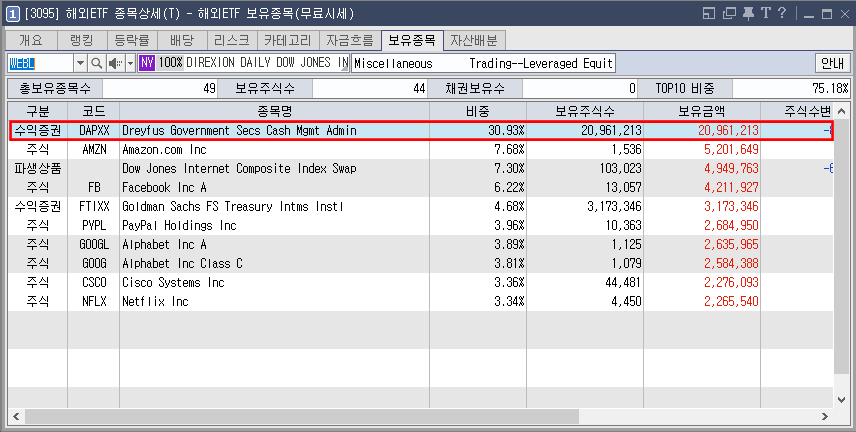Switch to the 랭킹 tab
Viewport: 856px width, 432px height.
(x=82, y=40)
